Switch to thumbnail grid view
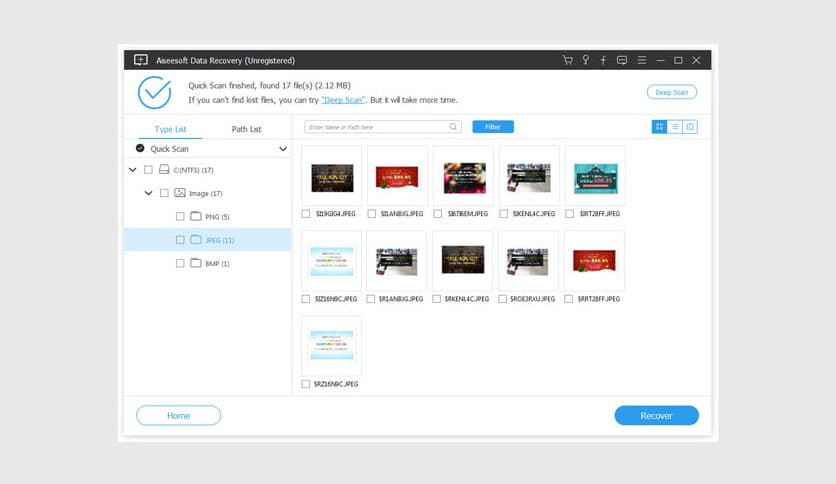This screenshot has width=836, height=484. [x=659, y=127]
